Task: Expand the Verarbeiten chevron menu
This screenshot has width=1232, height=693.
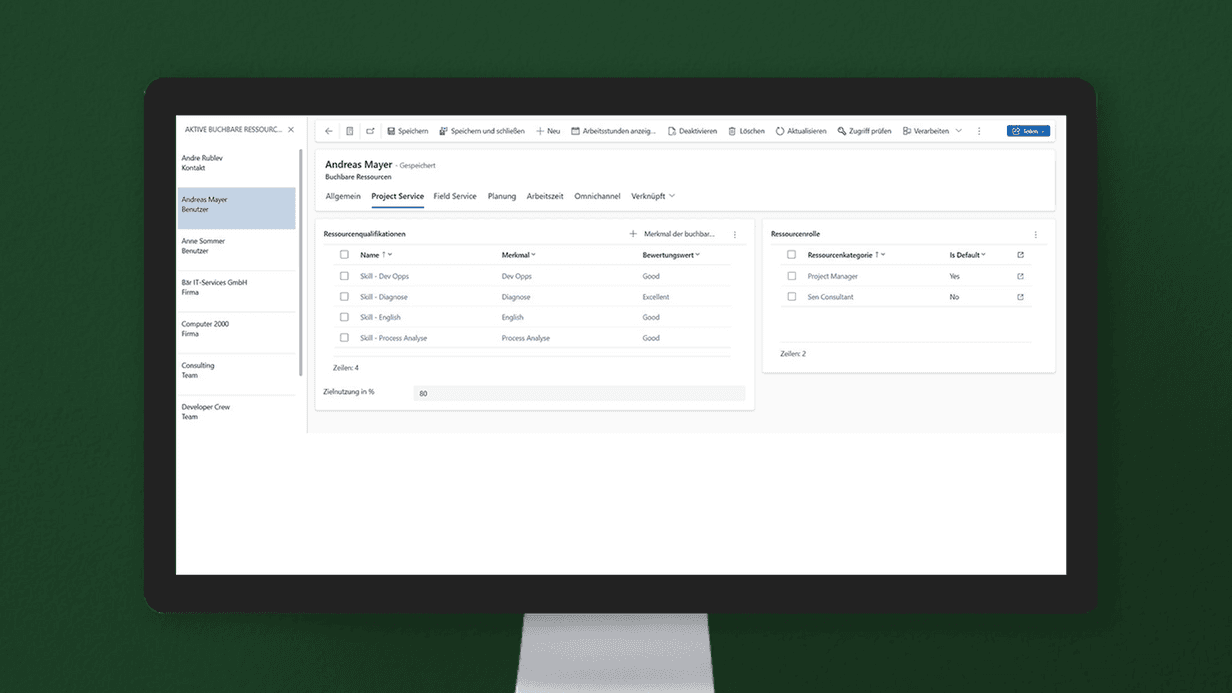Action: (958, 131)
